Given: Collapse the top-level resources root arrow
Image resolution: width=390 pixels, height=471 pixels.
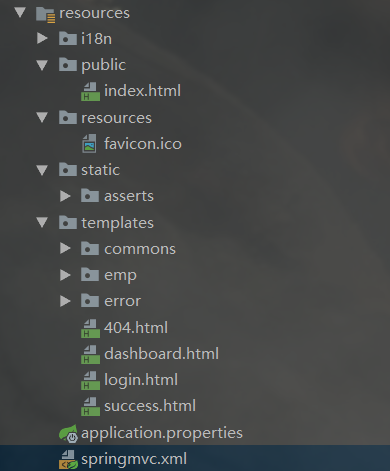Looking at the screenshot, I should [x=20, y=12].
